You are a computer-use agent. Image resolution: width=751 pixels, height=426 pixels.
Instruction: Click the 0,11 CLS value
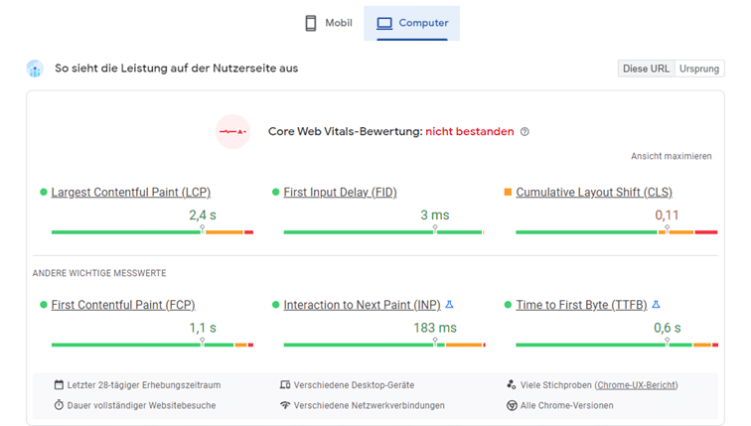[667, 215]
